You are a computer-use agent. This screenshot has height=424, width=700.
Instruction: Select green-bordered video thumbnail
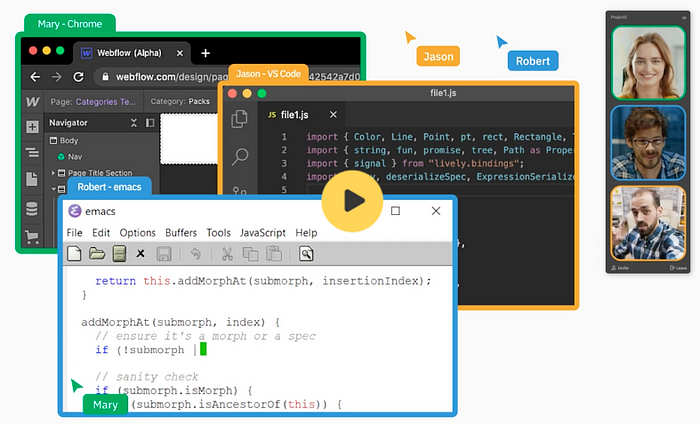(x=648, y=62)
